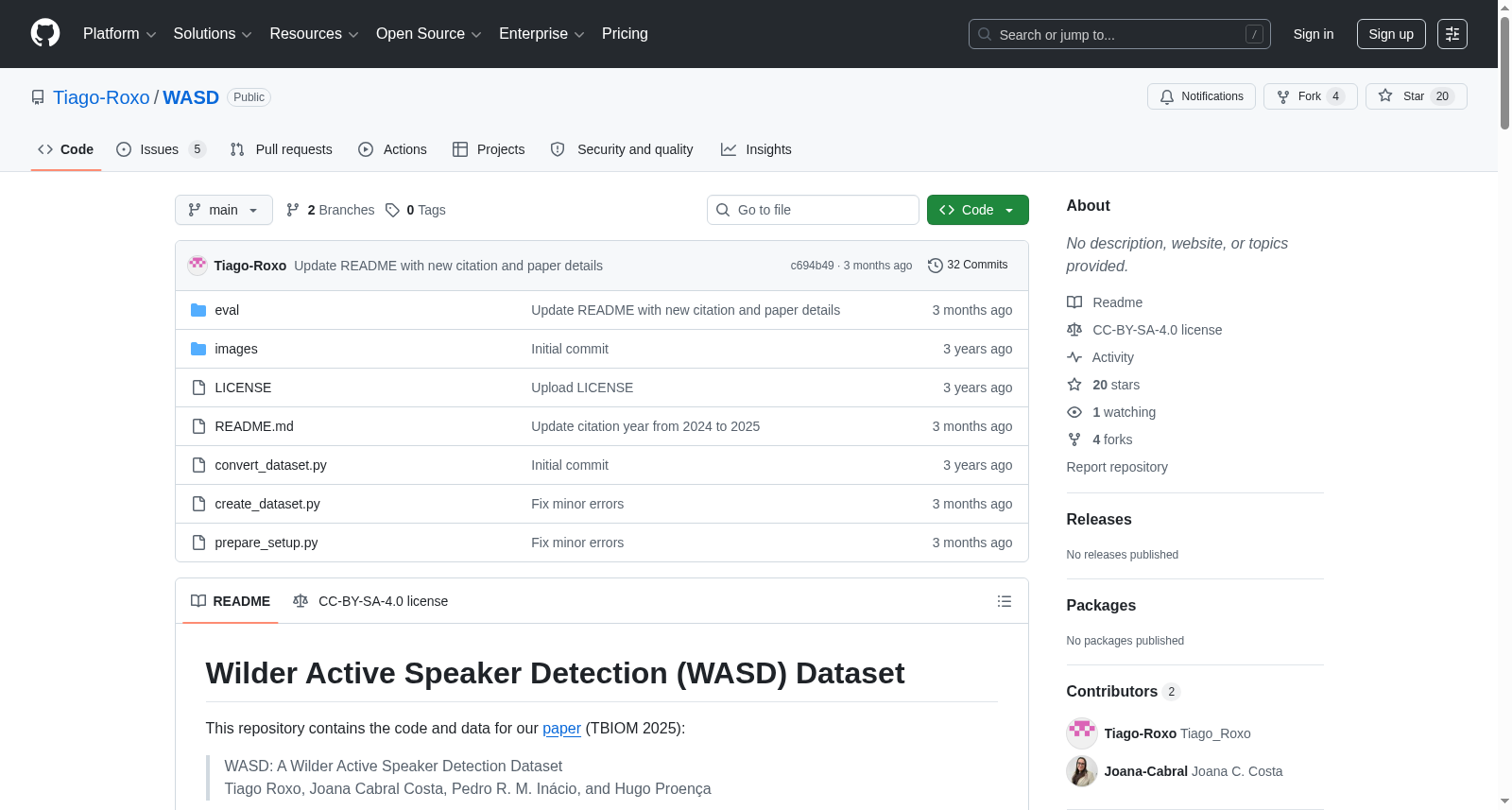Open the 'Upload LICENSE' commit message
1512x810 pixels.
click(582, 388)
